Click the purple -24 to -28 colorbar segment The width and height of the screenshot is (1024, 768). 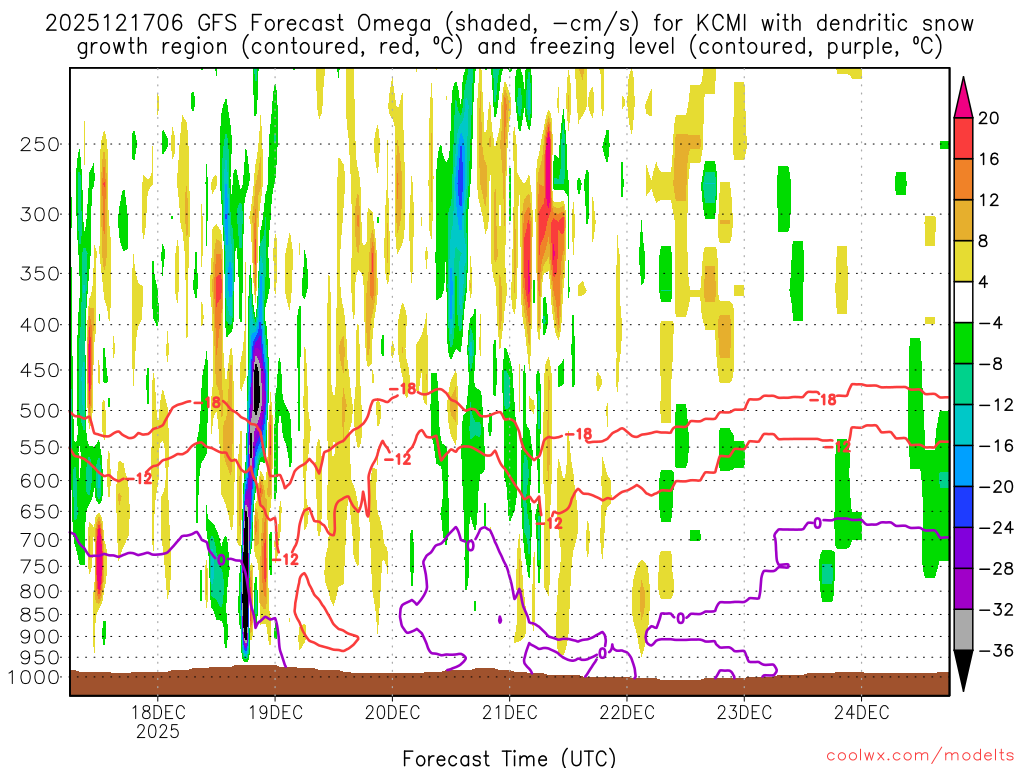pyautogui.click(x=963, y=548)
